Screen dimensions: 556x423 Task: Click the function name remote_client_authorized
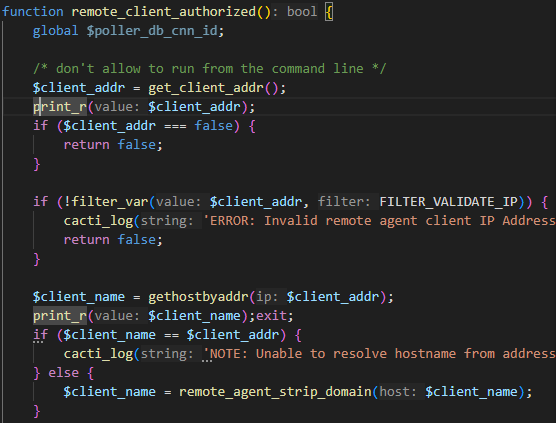pyautogui.click(x=163, y=12)
